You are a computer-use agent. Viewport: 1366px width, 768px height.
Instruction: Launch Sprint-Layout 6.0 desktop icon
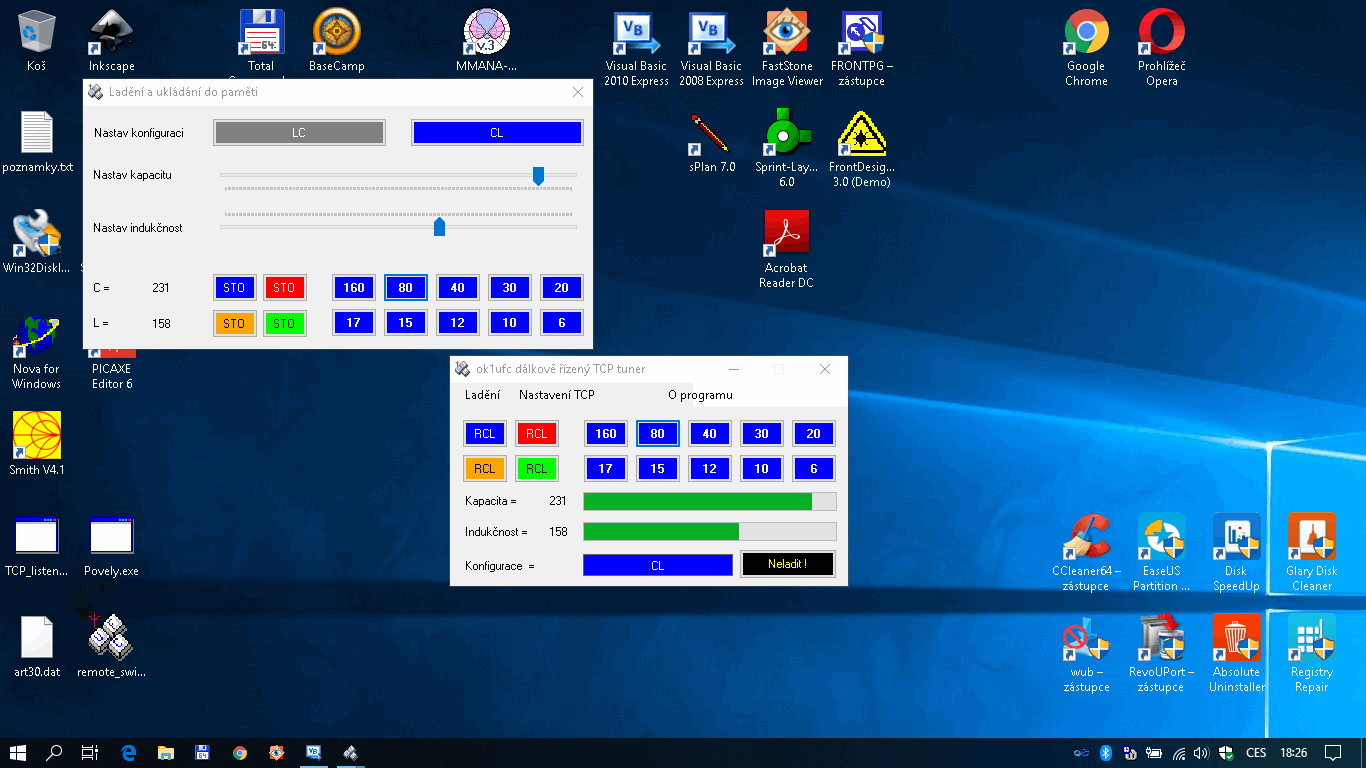point(786,133)
